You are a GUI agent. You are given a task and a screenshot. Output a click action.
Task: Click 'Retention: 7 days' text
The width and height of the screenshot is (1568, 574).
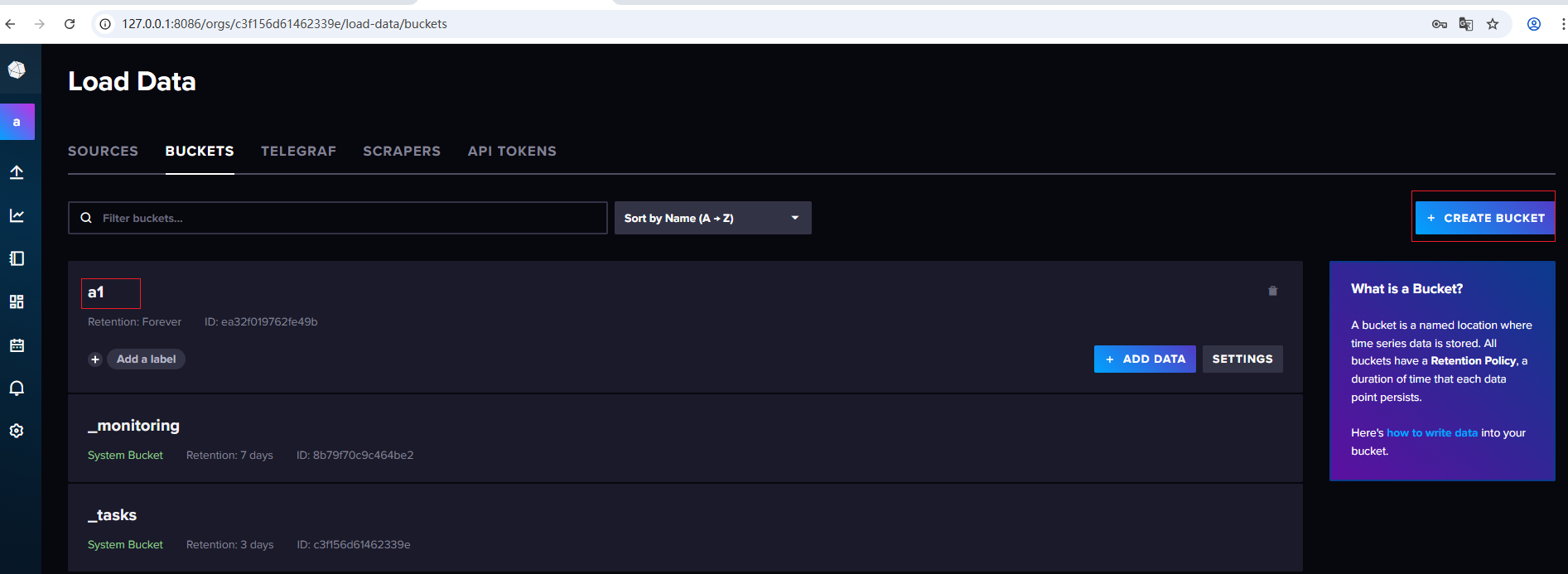click(229, 455)
